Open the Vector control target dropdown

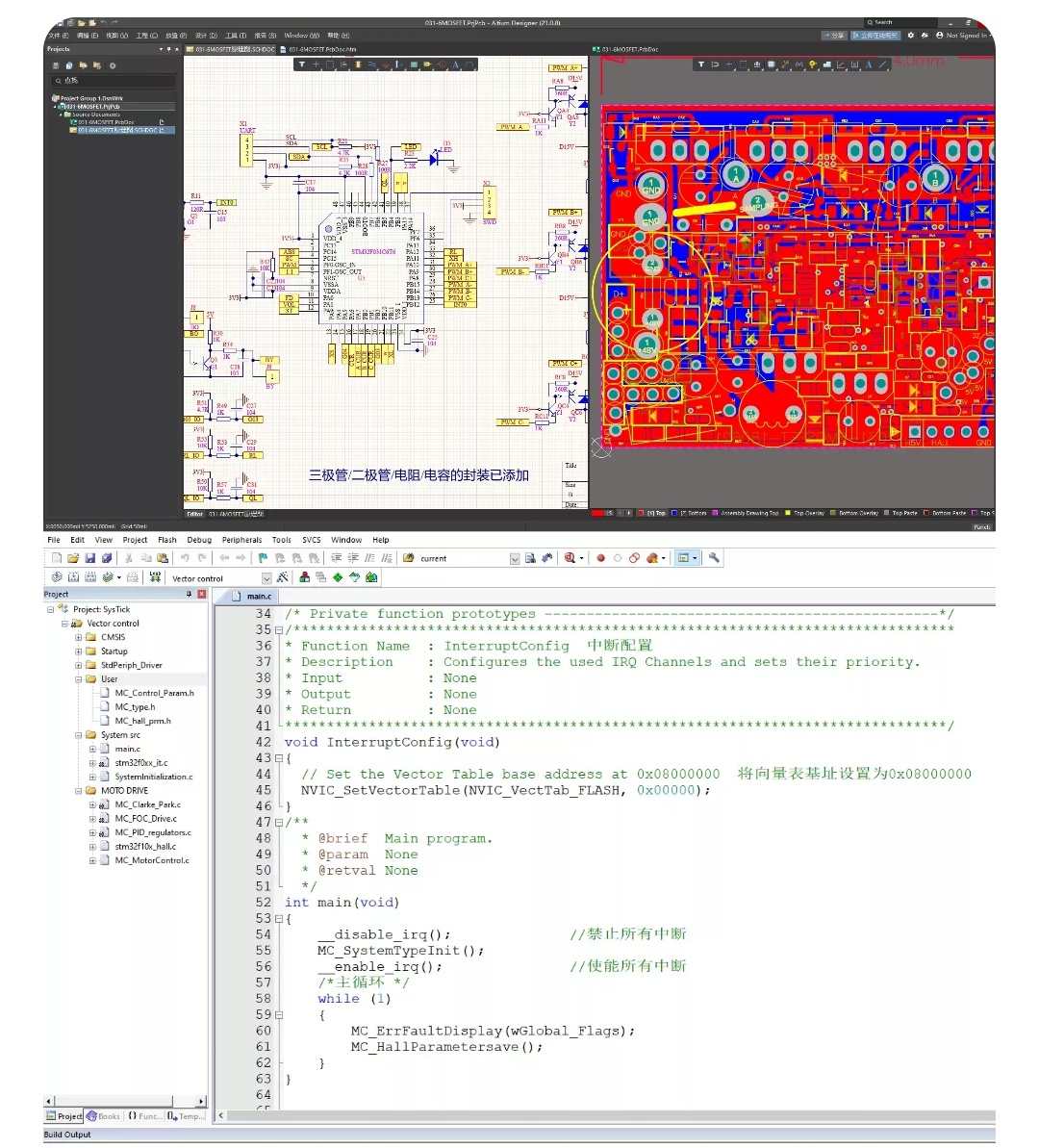click(266, 578)
